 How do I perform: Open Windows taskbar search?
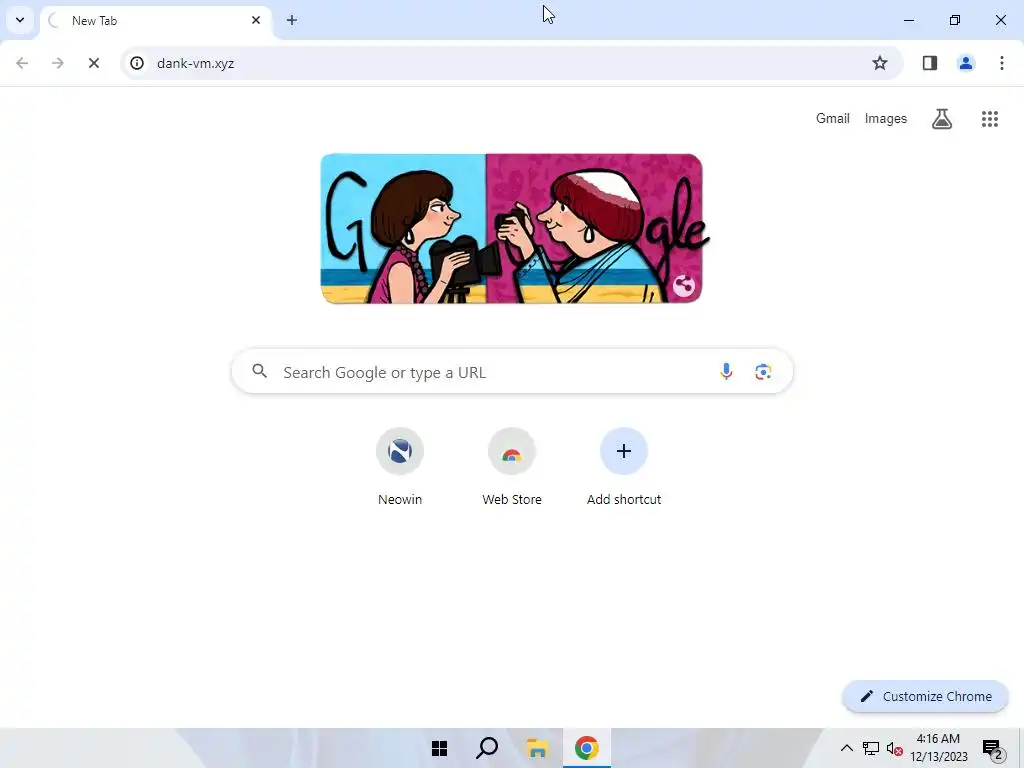tap(487, 748)
